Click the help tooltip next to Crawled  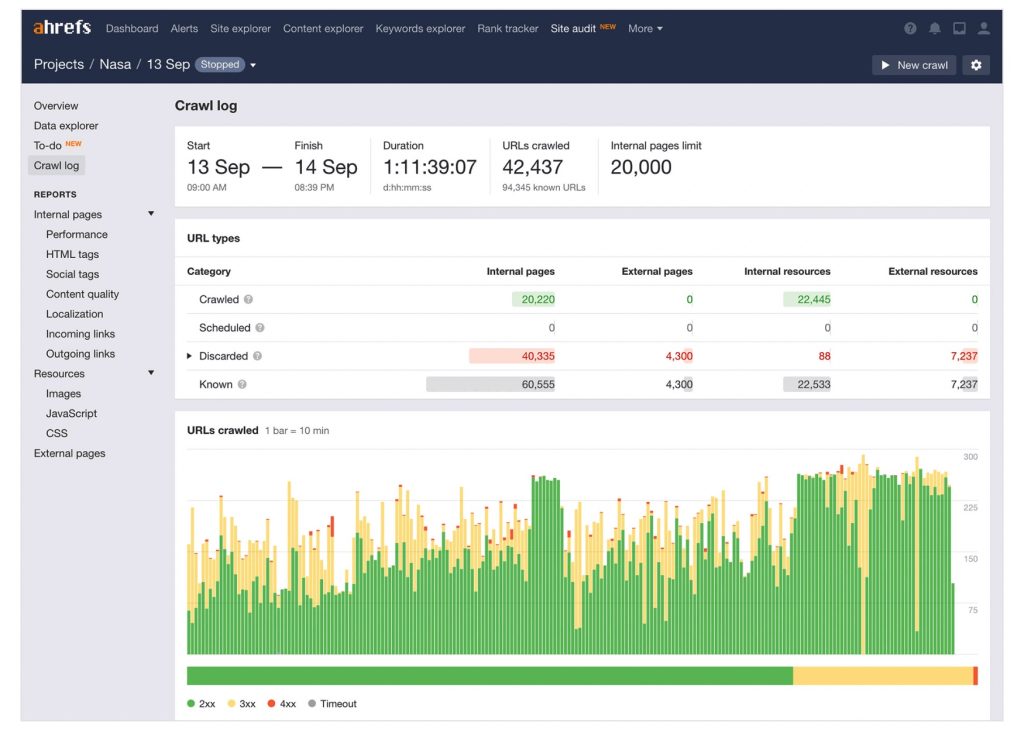tap(248, 300)
